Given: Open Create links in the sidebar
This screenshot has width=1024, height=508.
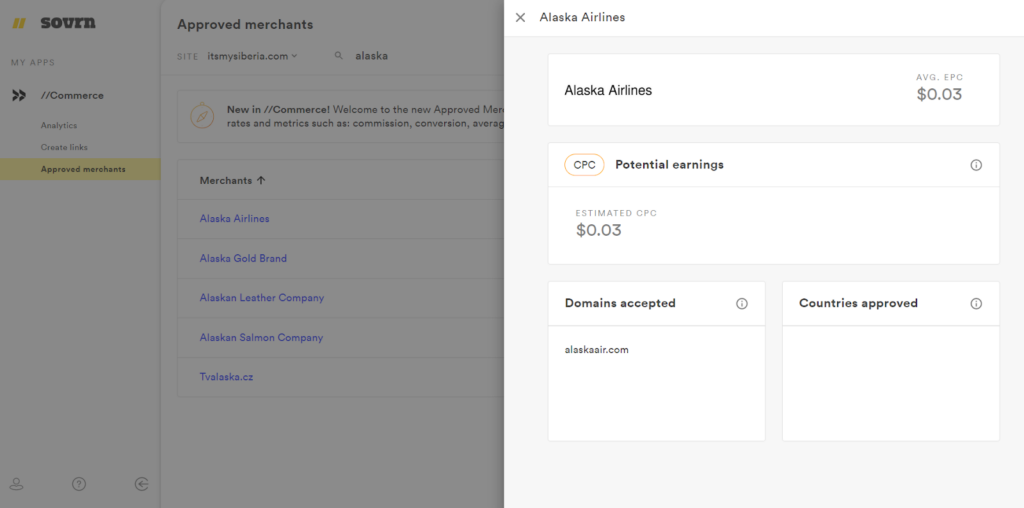Looking at the screenshot, I should pos(64,148).
